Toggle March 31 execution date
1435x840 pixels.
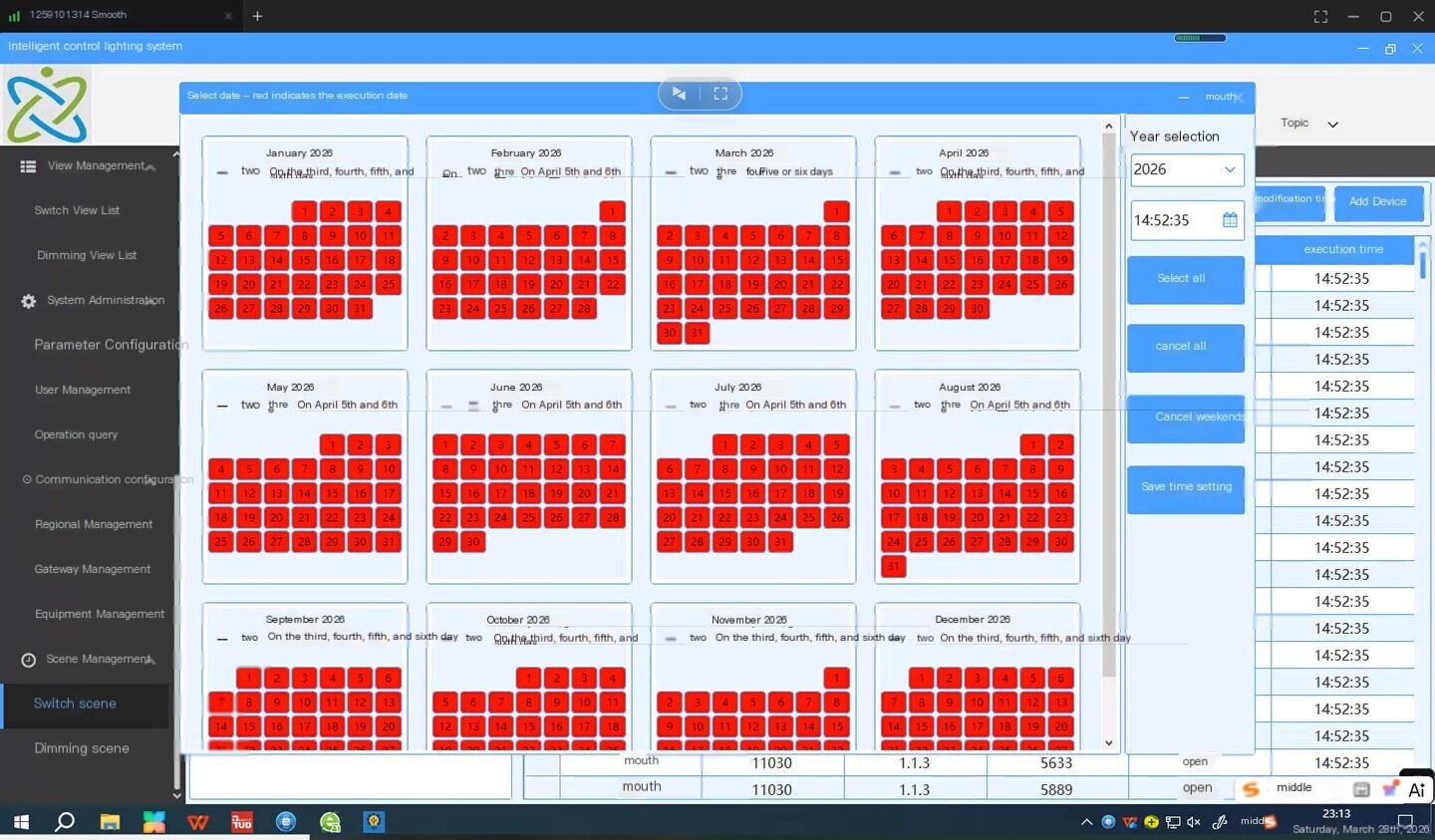697,333
